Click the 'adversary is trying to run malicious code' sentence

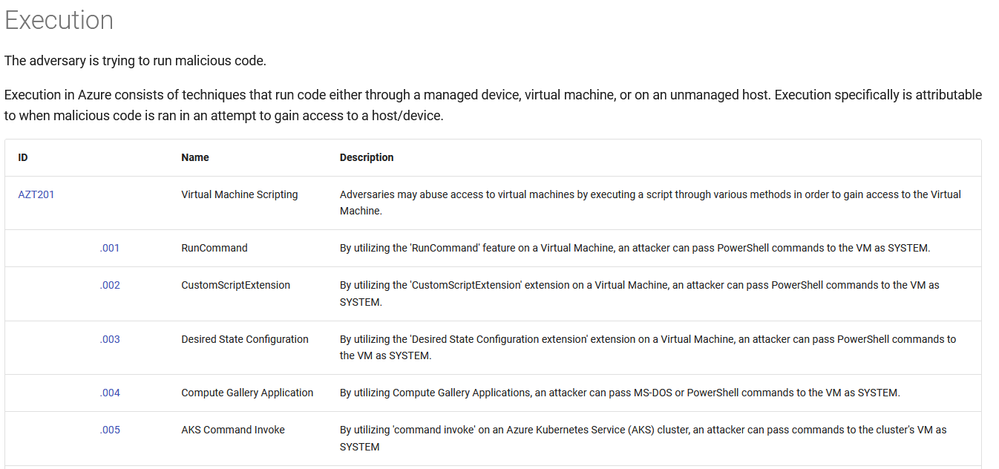[135, 62]
